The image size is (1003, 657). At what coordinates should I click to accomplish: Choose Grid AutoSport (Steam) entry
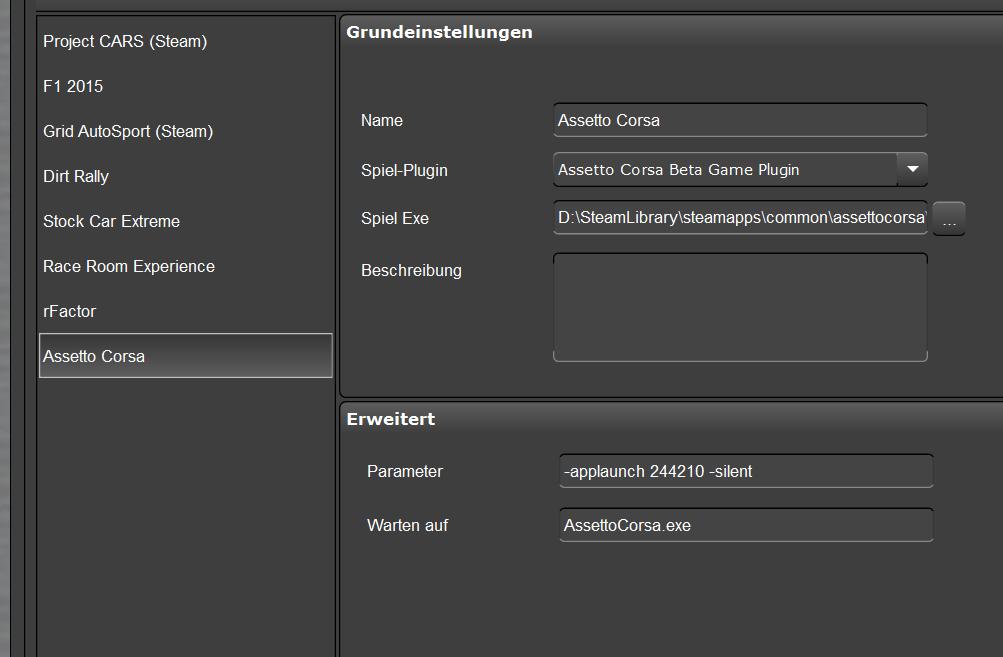(x=186, y=131)
